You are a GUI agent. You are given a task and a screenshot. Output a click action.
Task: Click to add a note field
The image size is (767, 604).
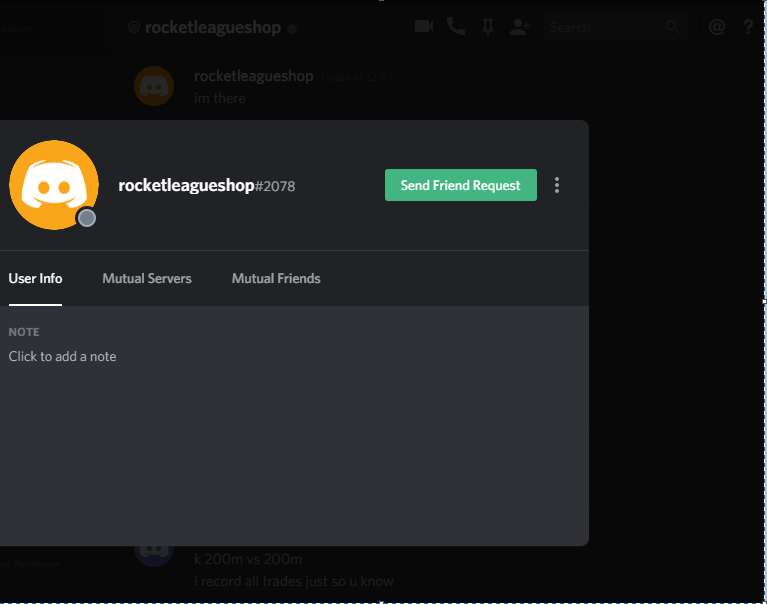[62, 356]
